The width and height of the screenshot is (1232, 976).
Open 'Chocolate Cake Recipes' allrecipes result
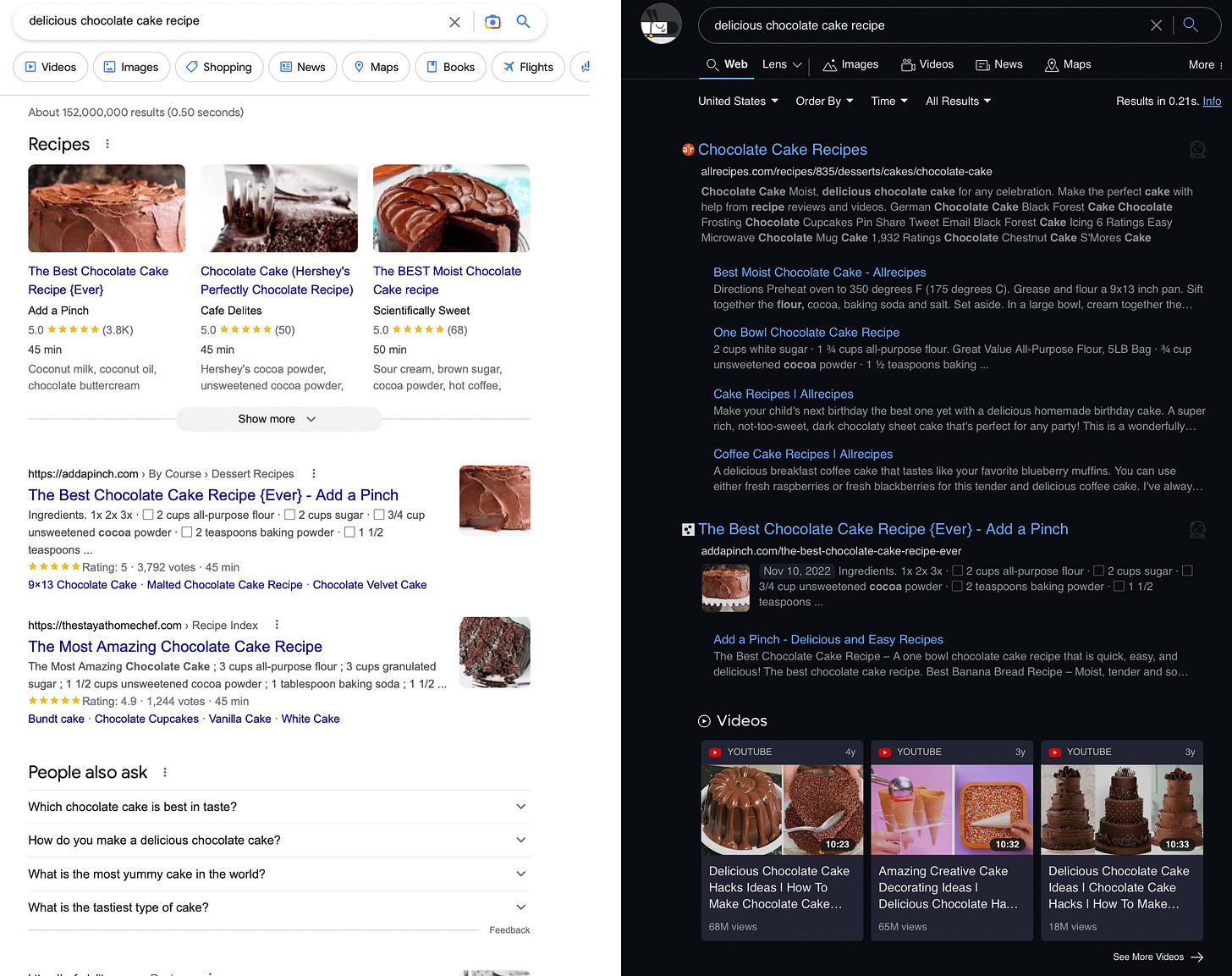[783, 150]
